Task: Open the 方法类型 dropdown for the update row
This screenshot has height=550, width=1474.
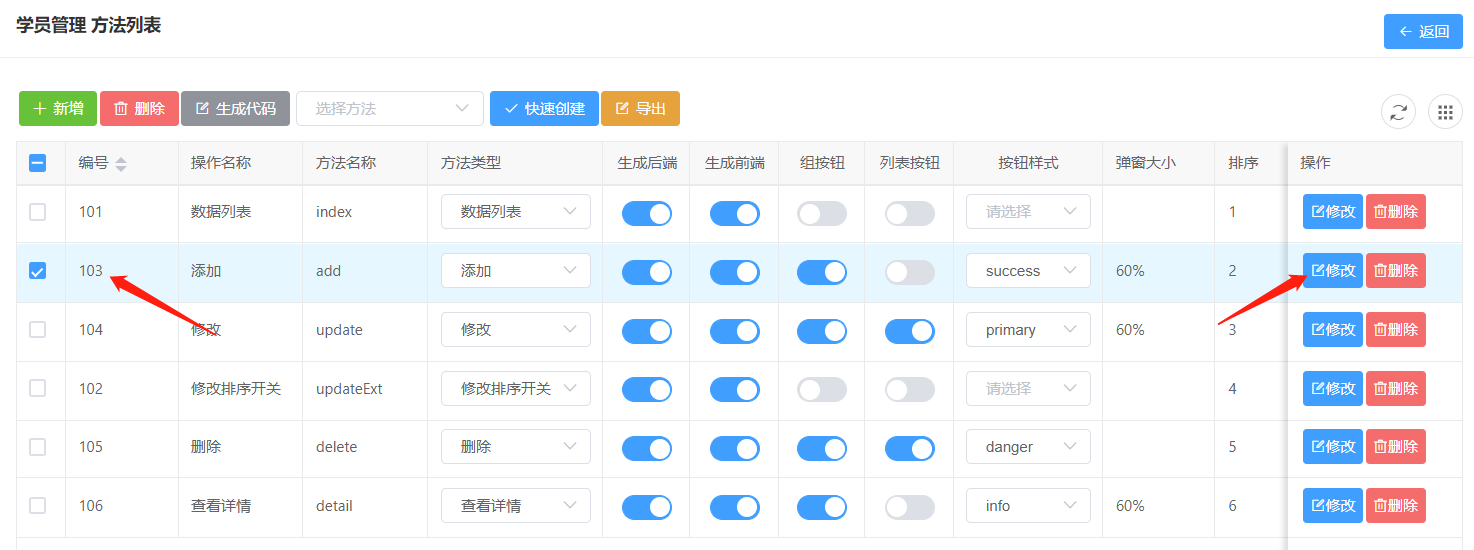Action: pyautogui.click(x=515, y=330)
